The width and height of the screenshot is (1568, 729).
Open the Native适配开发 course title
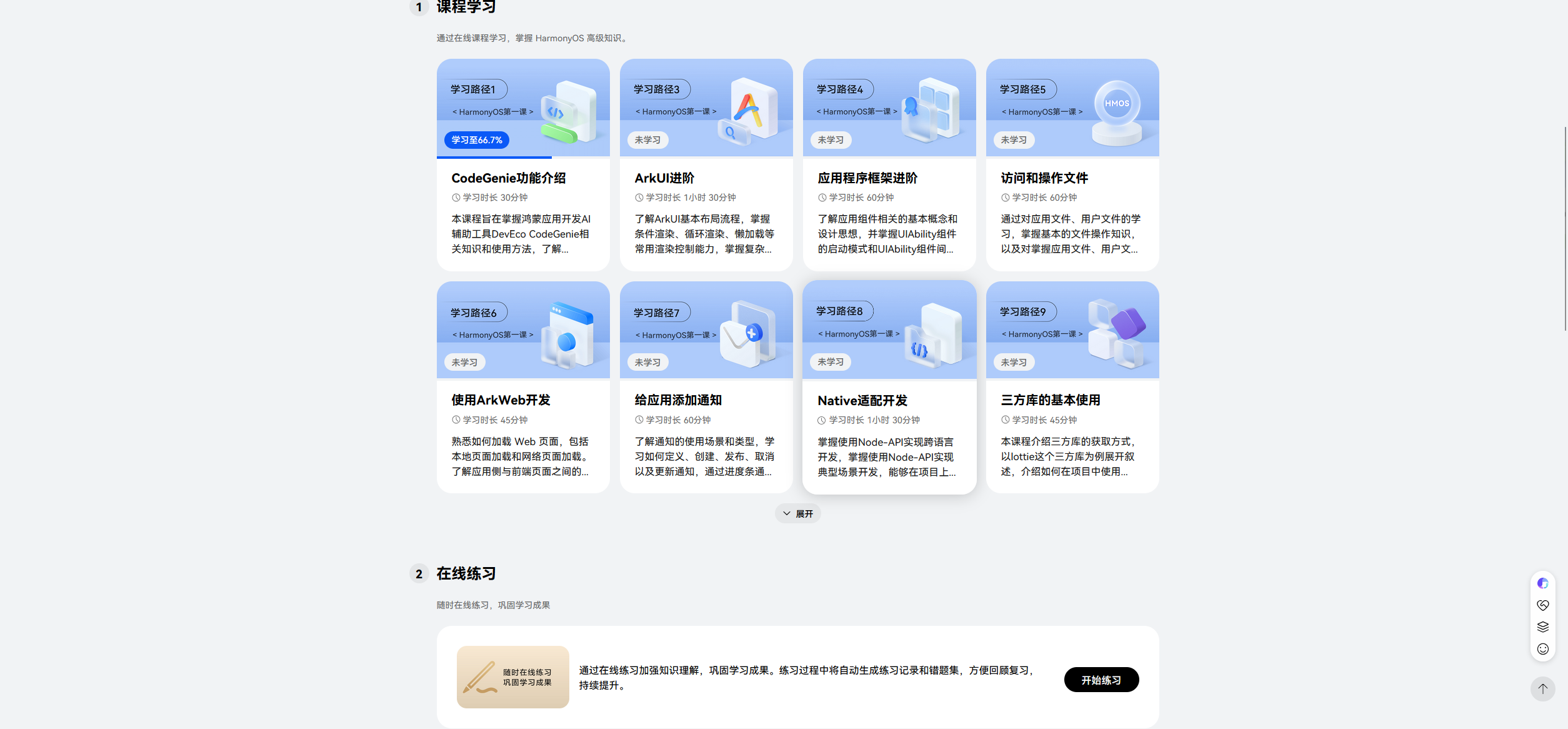(x=862, y=401)
